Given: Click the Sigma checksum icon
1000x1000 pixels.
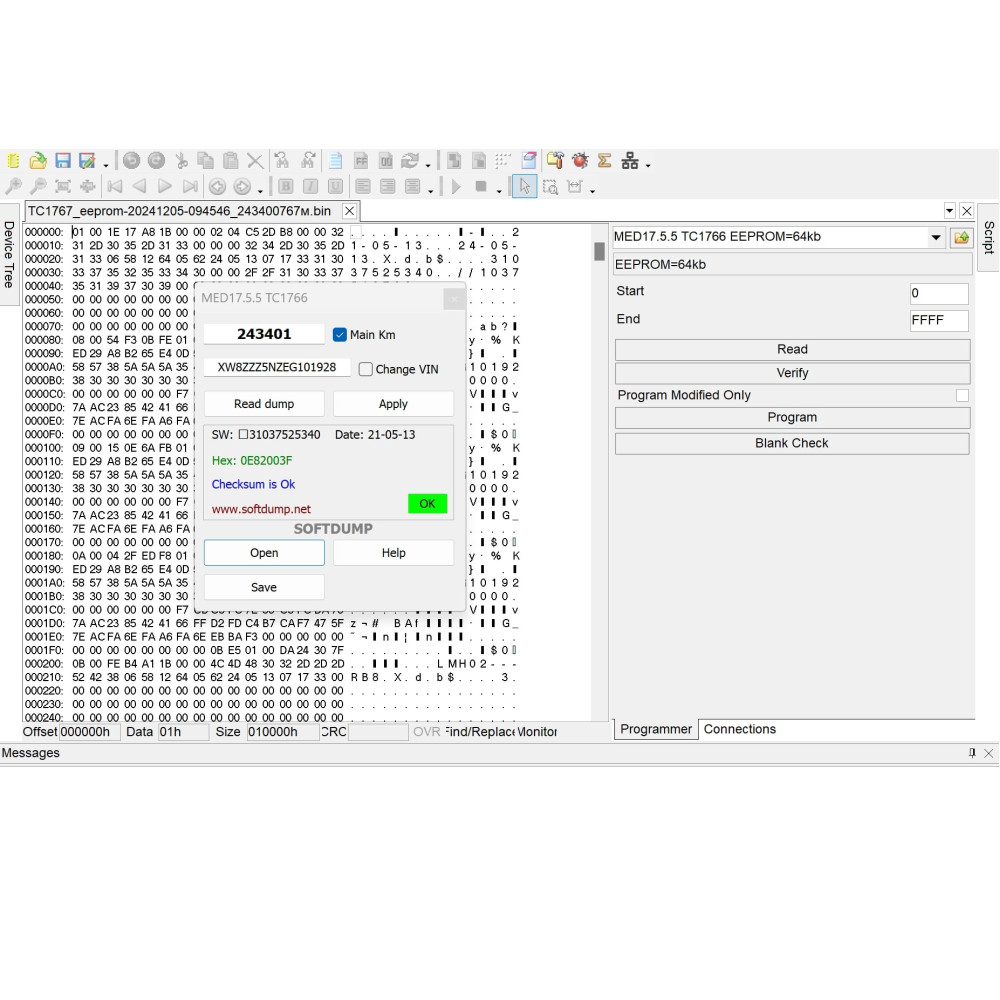Looking at the screenshot, I should coord(605,161).
